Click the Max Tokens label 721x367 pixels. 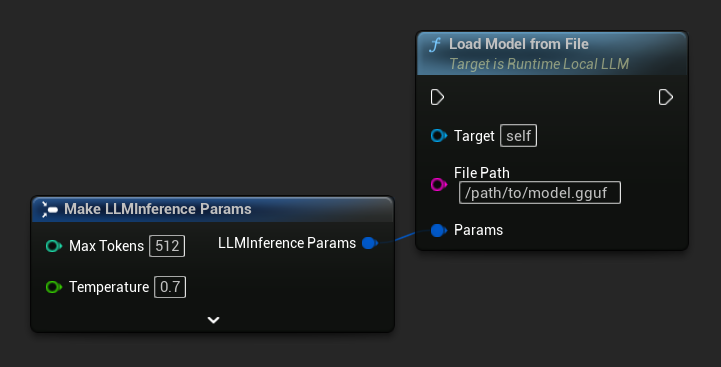coord(106,246)
